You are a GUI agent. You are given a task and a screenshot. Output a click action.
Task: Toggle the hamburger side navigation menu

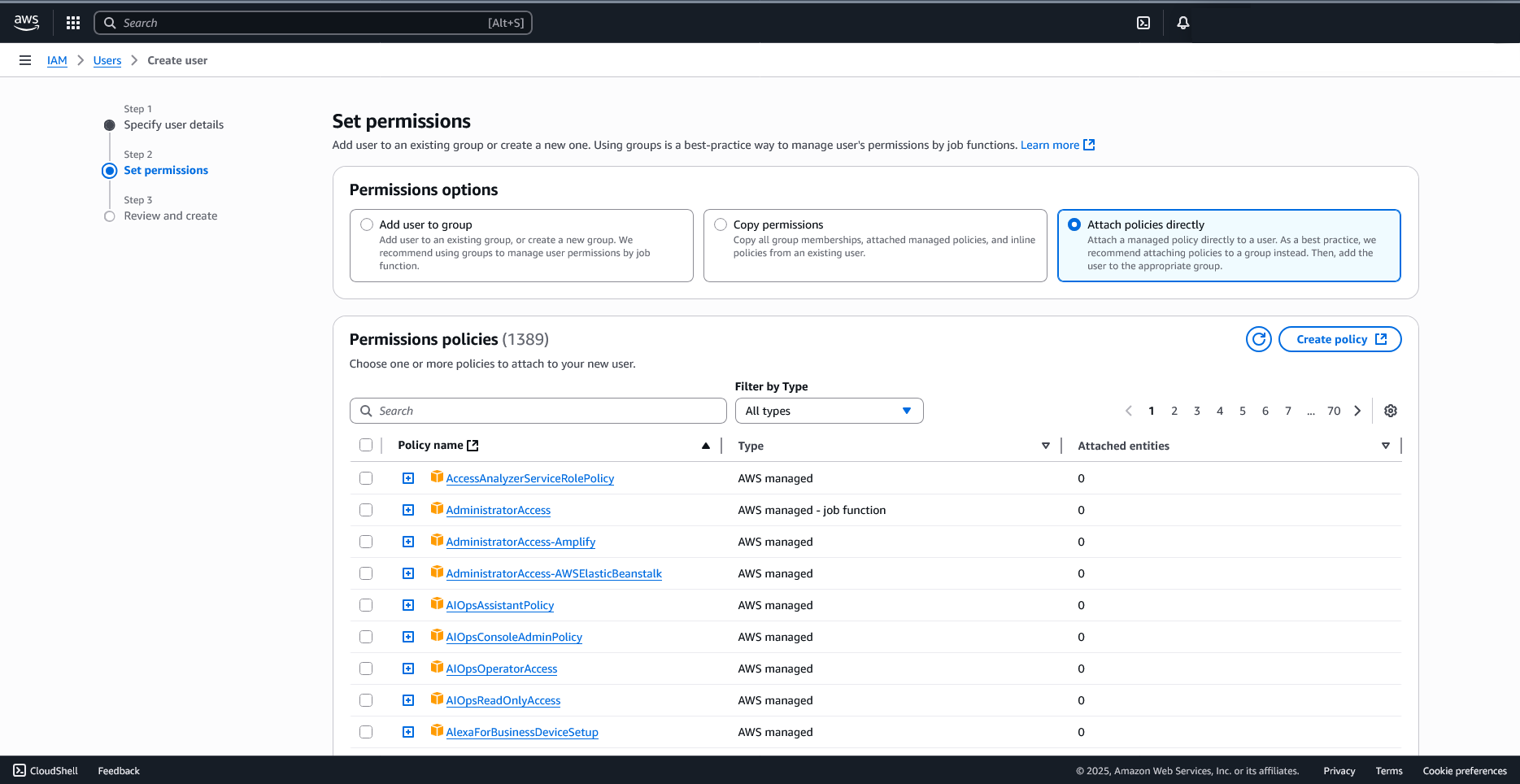[x=25, y=60]
